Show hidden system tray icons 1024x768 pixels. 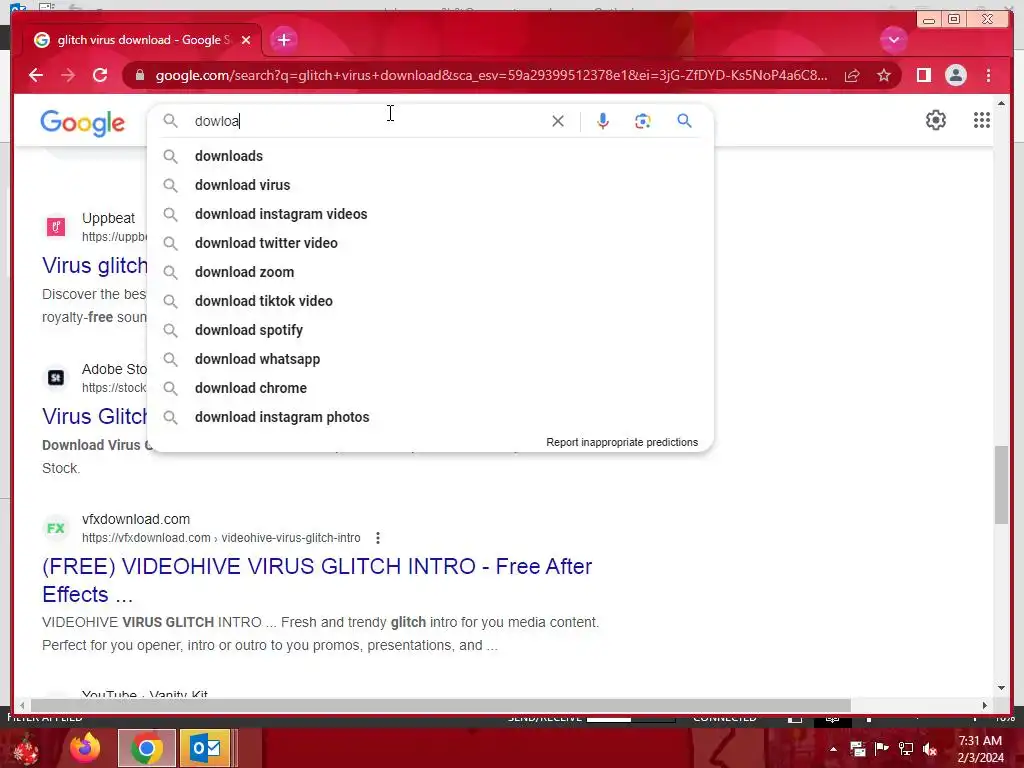click(x=833, y=749)
